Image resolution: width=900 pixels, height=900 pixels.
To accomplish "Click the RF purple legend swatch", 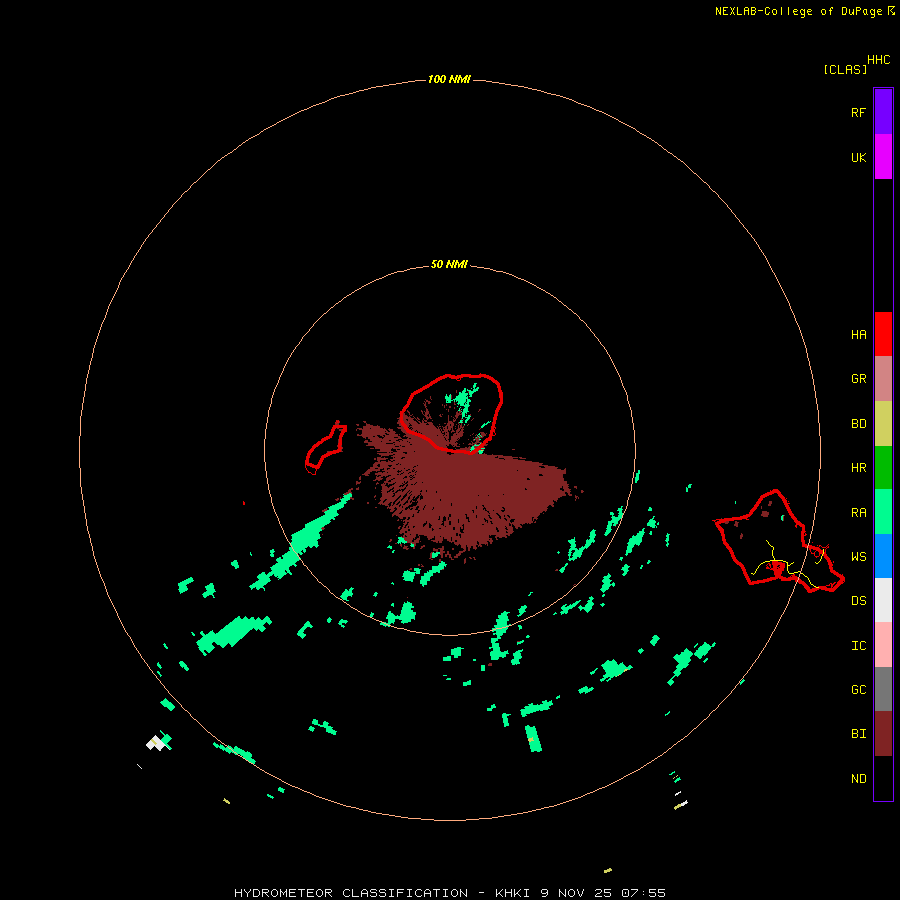I will point(883,112).
